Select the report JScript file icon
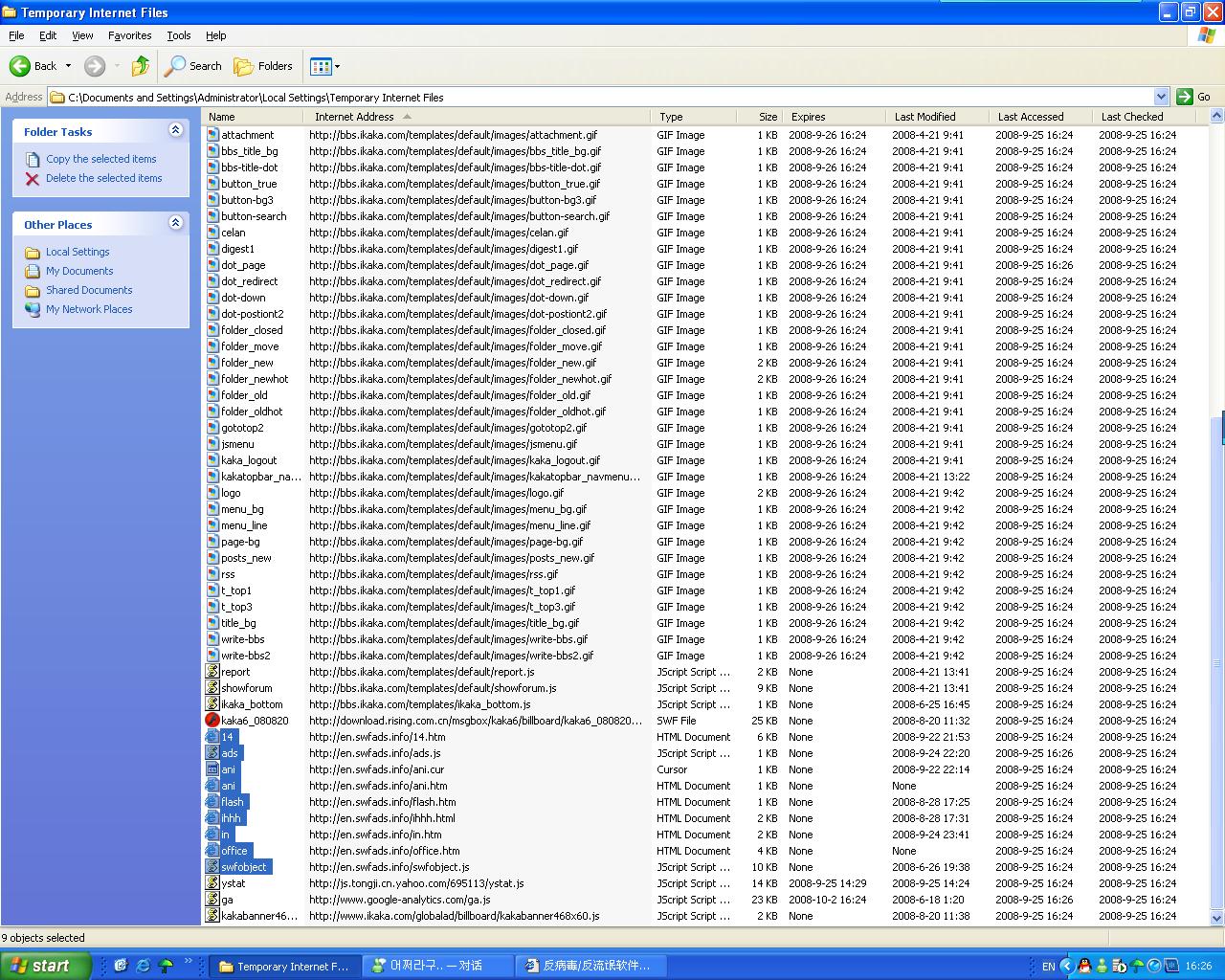Viewport: 1225px width, 980px height. [x=212, y=672]
